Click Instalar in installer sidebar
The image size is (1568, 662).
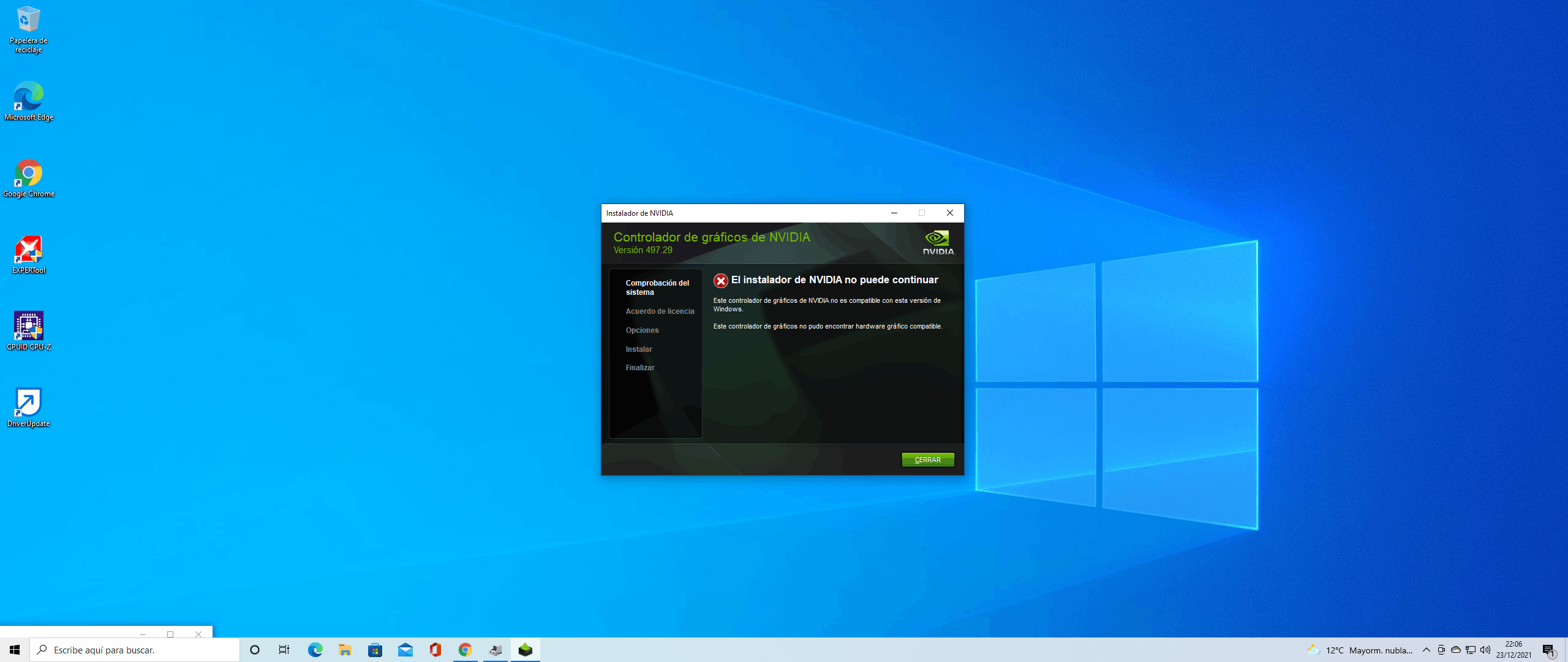tap(639, 349)
